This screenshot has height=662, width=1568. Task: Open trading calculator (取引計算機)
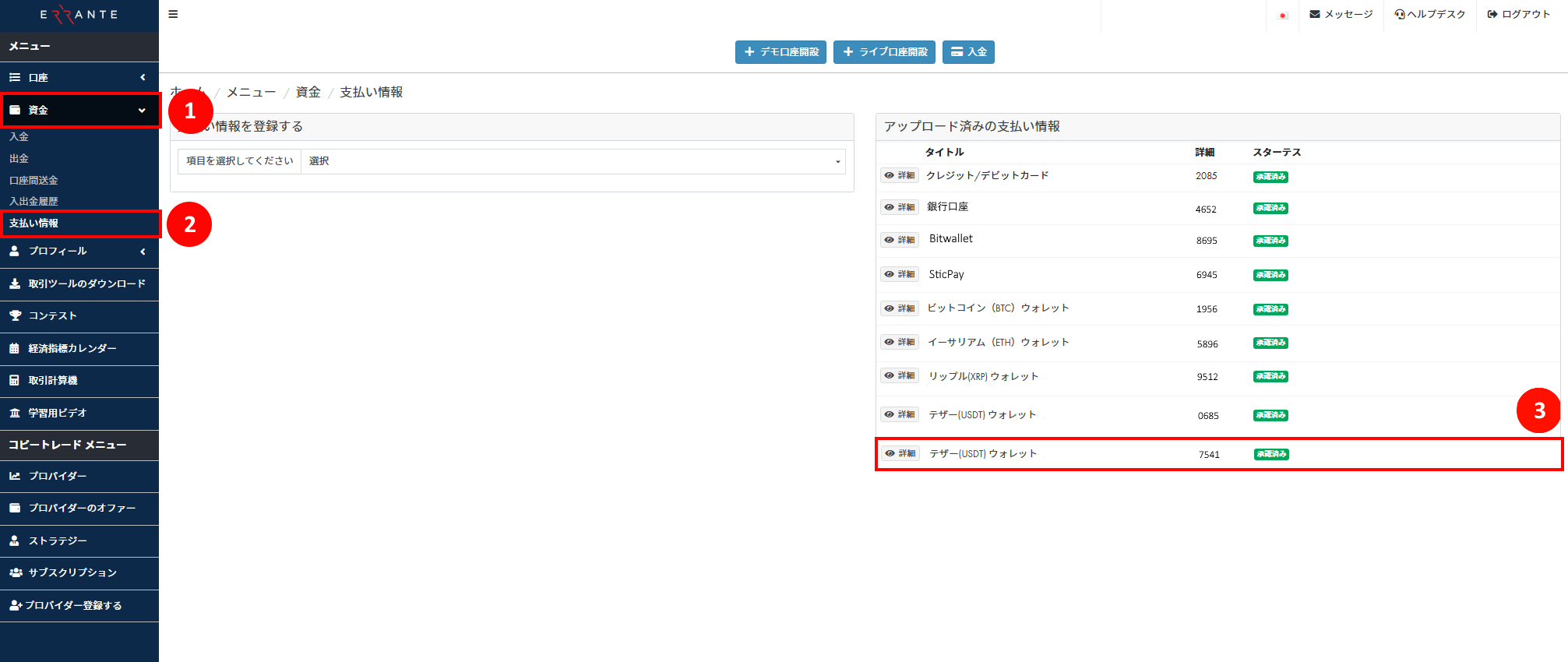point(52,380)
